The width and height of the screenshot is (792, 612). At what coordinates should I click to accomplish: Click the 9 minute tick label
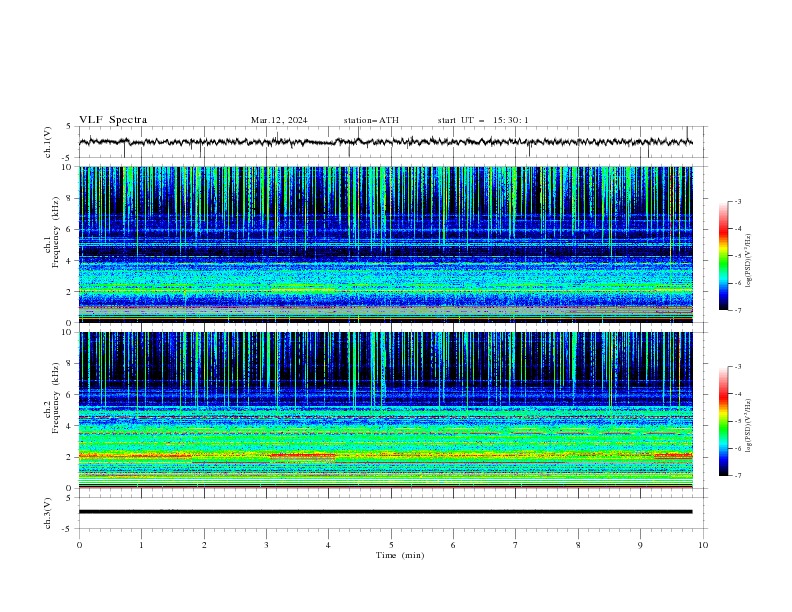pyautogui.click(x=640, y=545)
